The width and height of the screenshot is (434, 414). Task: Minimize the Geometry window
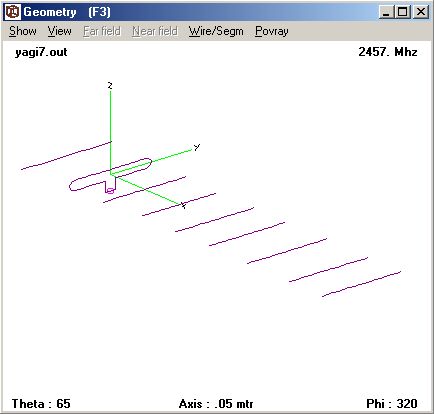(x=386, y=12)
